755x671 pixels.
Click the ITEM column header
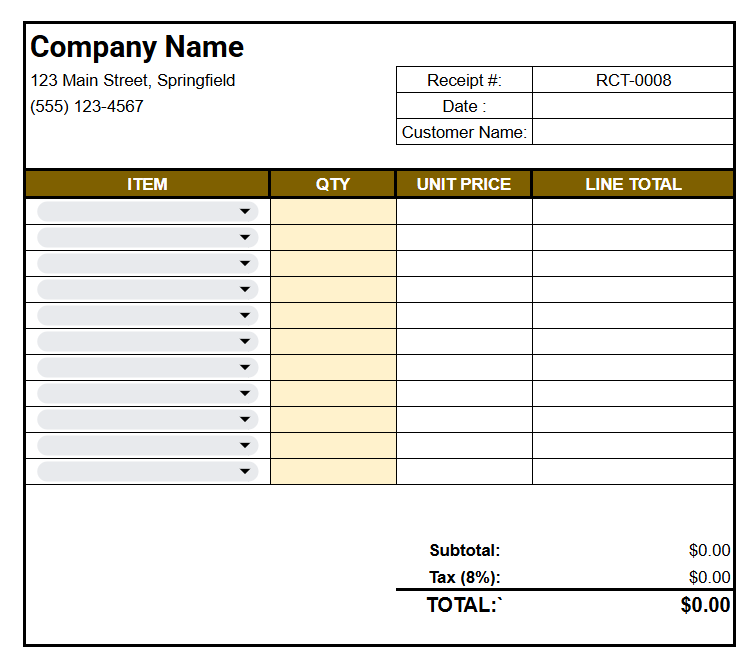point(147,184)
